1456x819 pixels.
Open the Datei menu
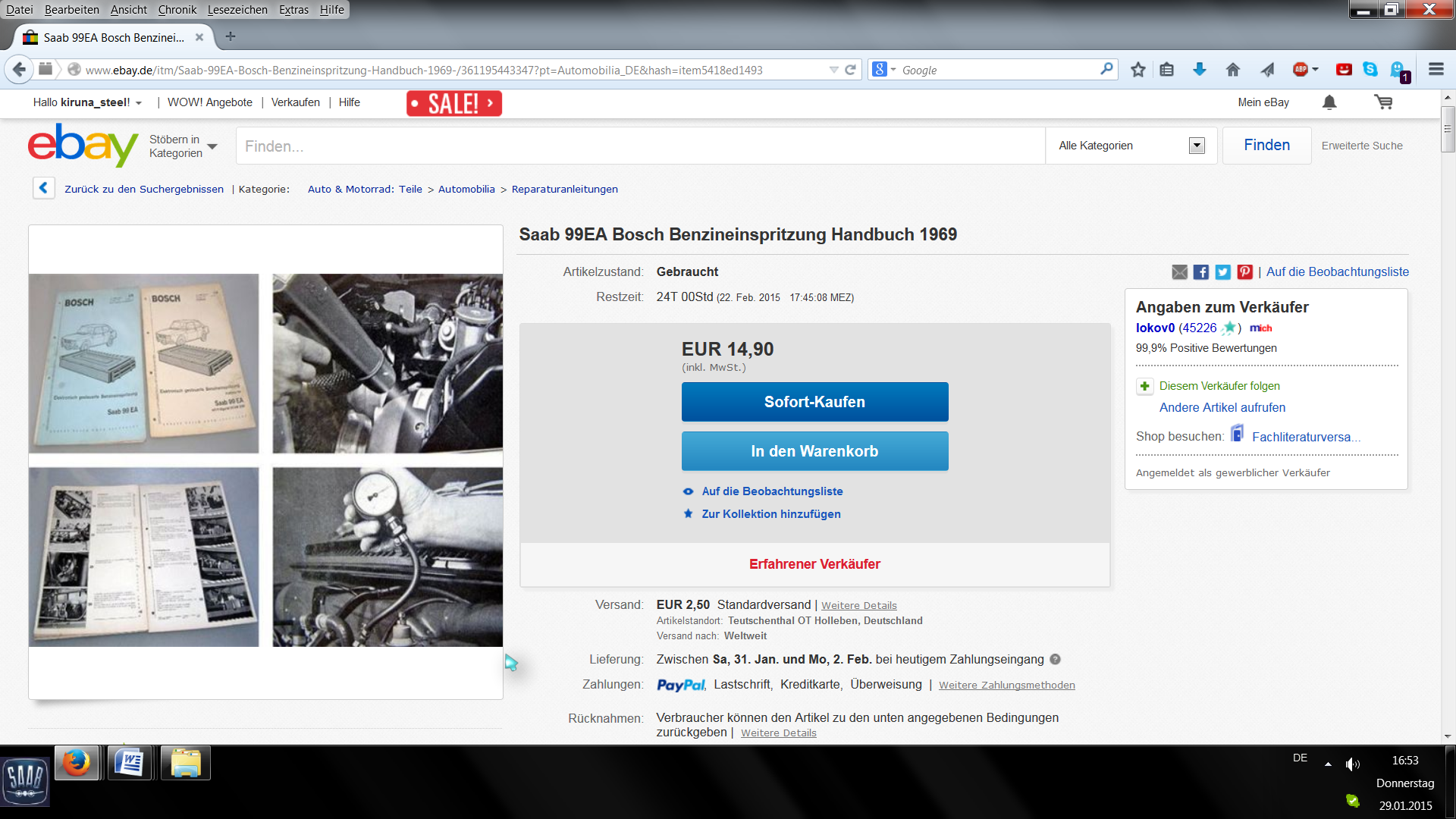click(19, 10)
